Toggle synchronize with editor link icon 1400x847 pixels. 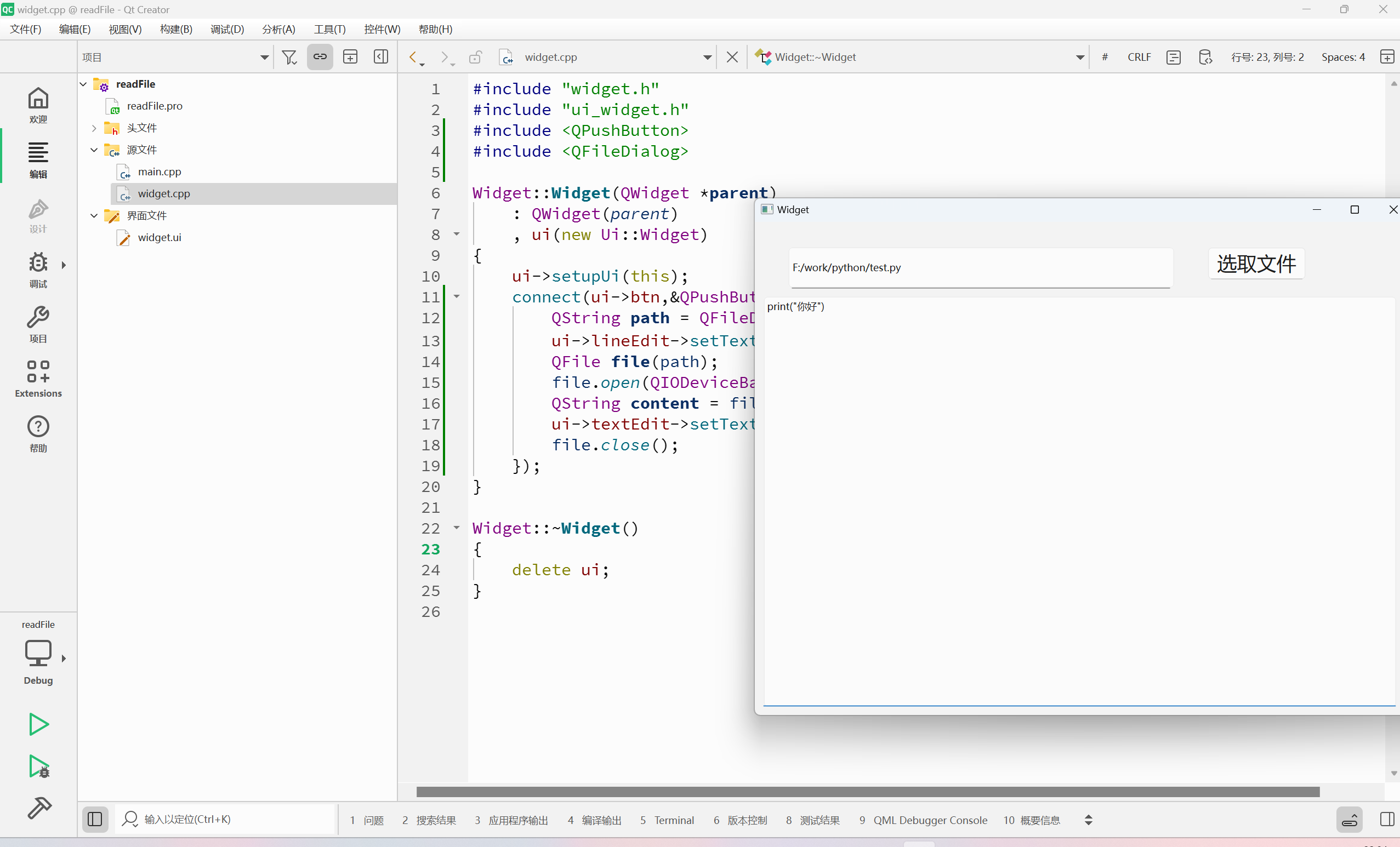click(320, 57)
